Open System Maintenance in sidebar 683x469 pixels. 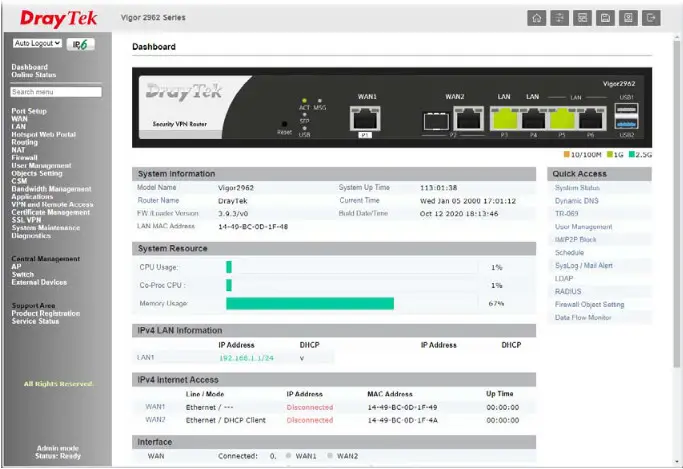(x=46, y=228)
